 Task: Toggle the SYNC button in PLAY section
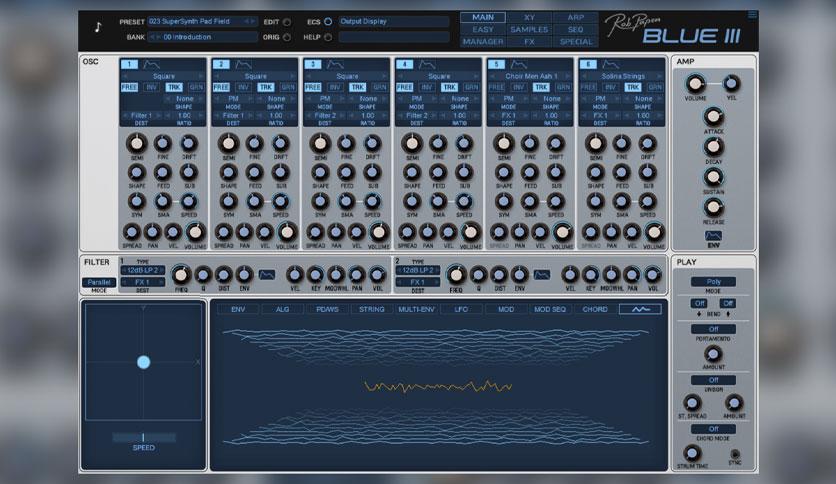[x=735, y=455]
